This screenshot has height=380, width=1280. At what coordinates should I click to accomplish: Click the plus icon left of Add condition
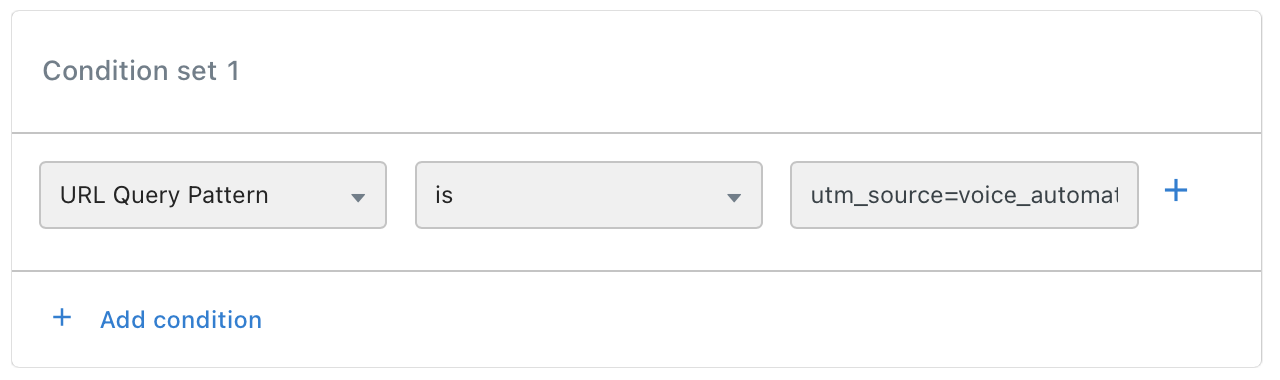[x=62, y=318]
